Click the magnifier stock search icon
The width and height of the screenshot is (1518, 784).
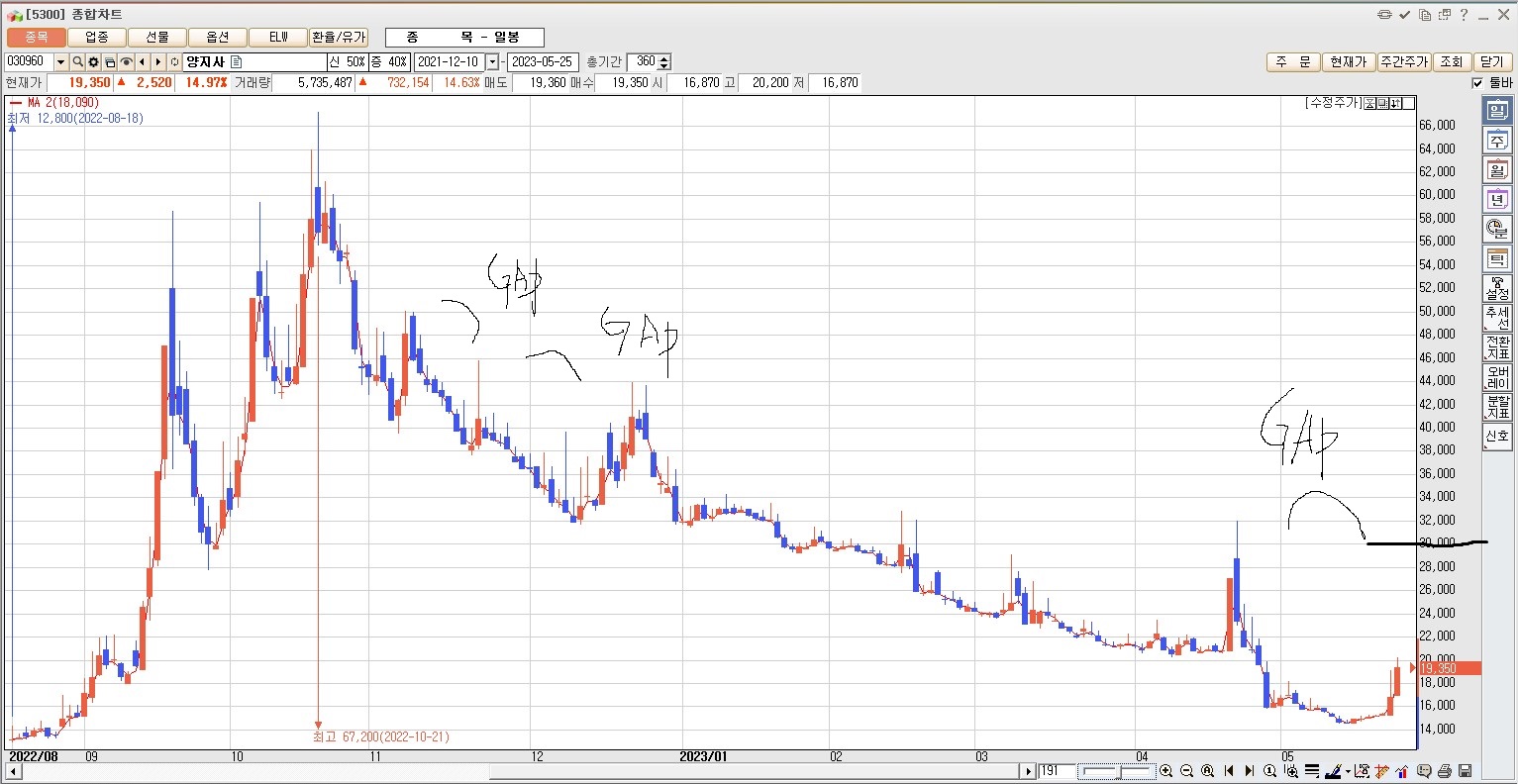point(77,61)
